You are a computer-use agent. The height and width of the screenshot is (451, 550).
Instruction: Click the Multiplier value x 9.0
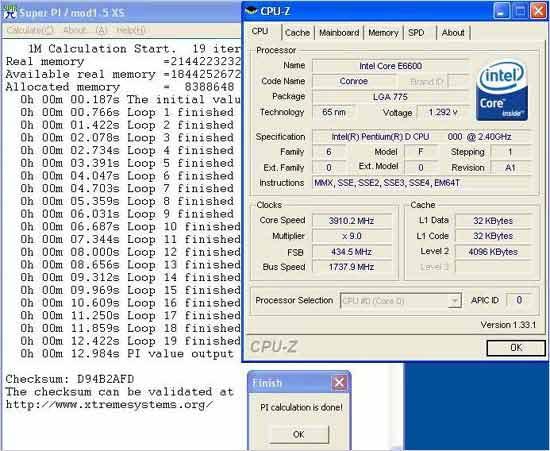[351, 236]
